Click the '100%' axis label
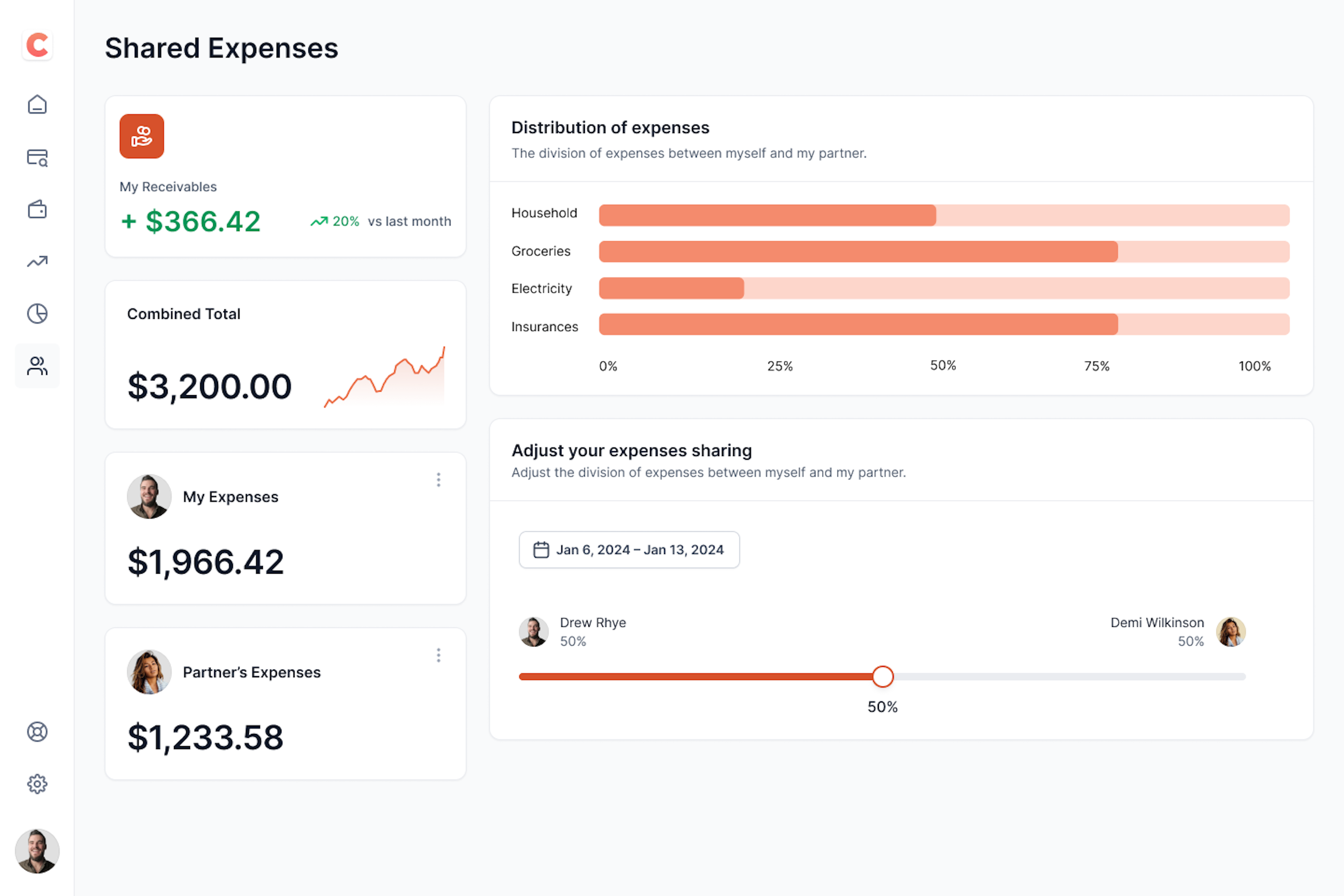 (1254, 366)
